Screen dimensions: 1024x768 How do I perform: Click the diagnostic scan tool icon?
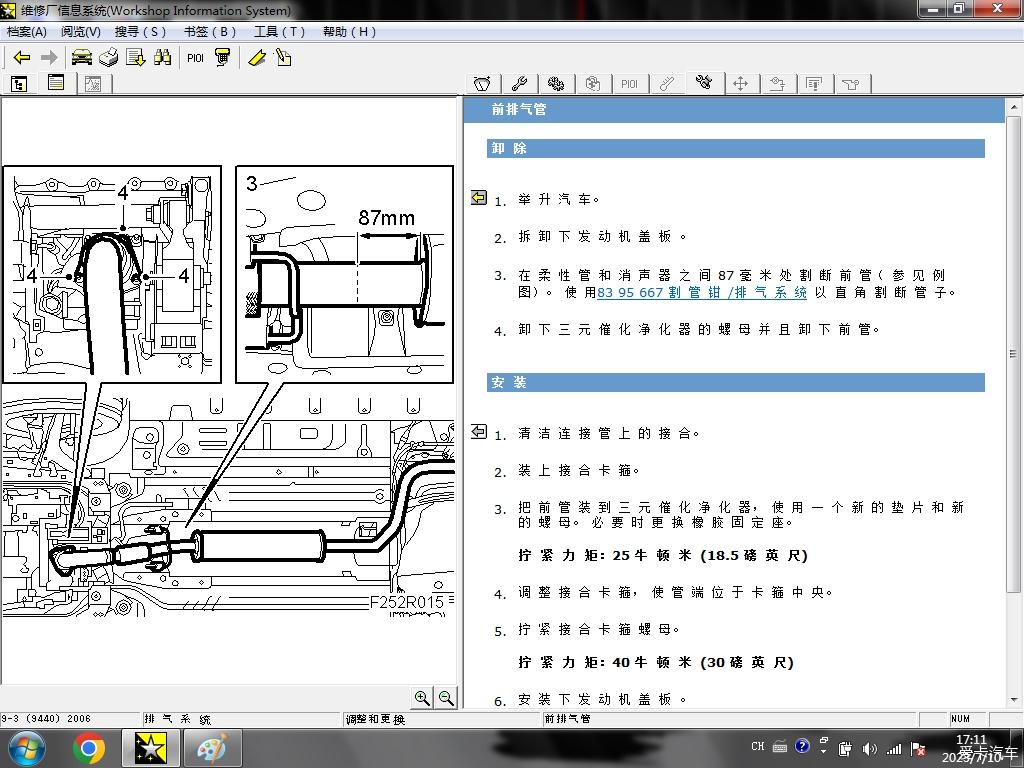[x=223, y=58]
